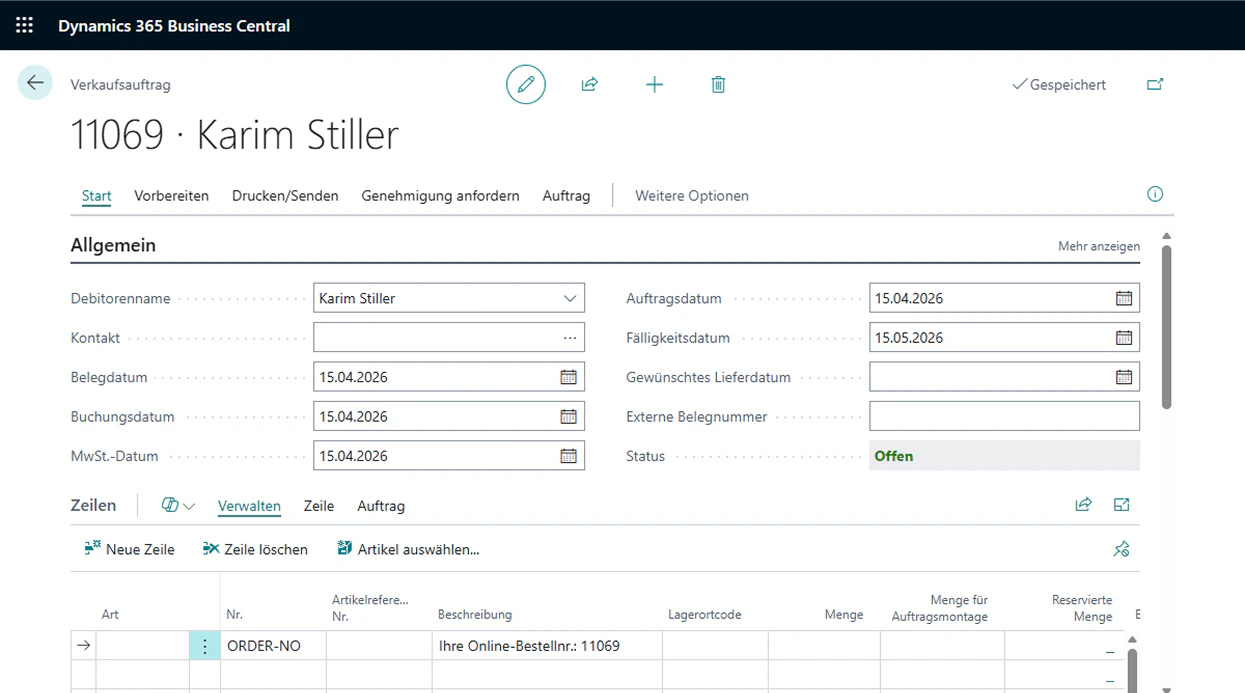Click Externe Belegnummer input field

click(x=1004, y=416)
